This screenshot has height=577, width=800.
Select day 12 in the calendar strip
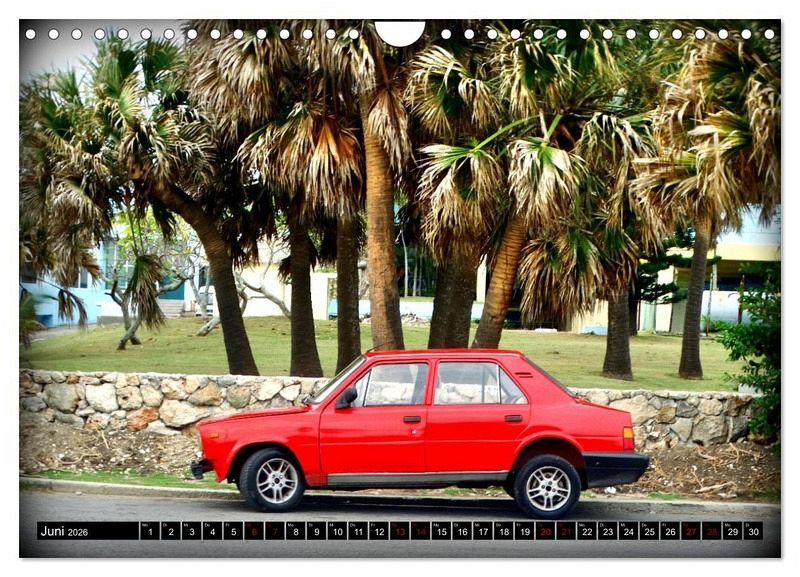[379, 531]
